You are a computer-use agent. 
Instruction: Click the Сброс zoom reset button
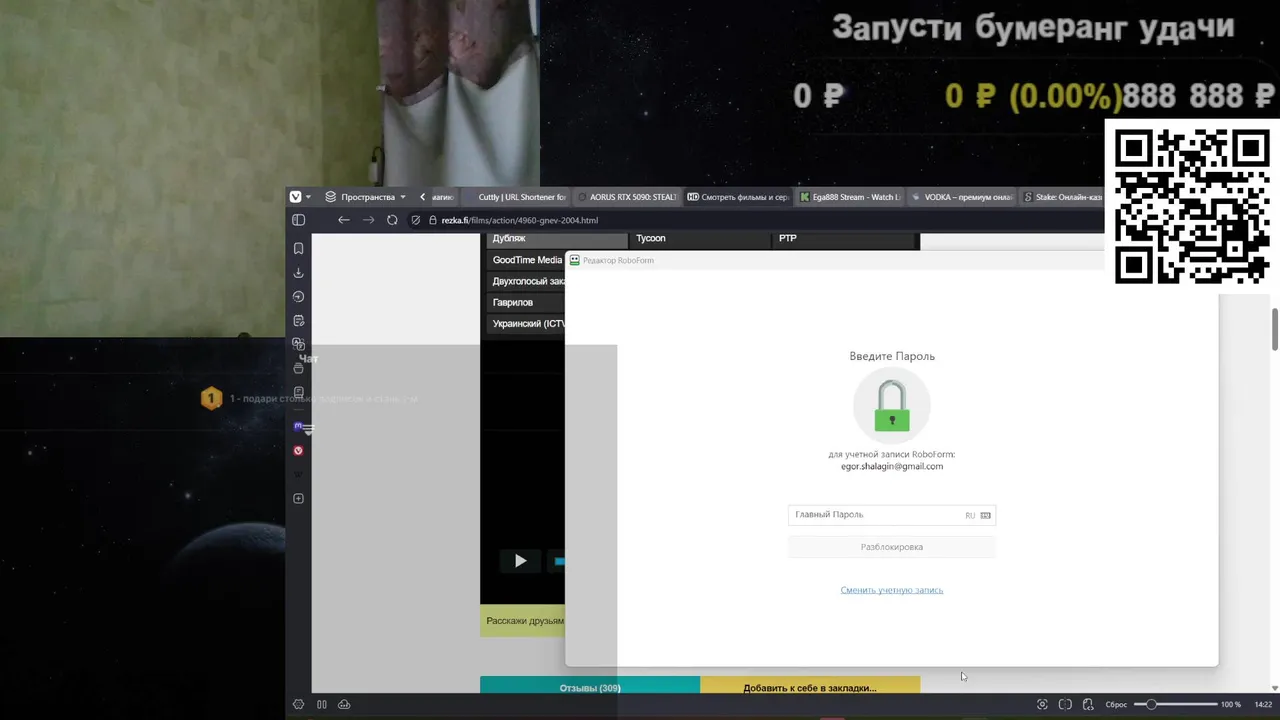click(1116, 704)
